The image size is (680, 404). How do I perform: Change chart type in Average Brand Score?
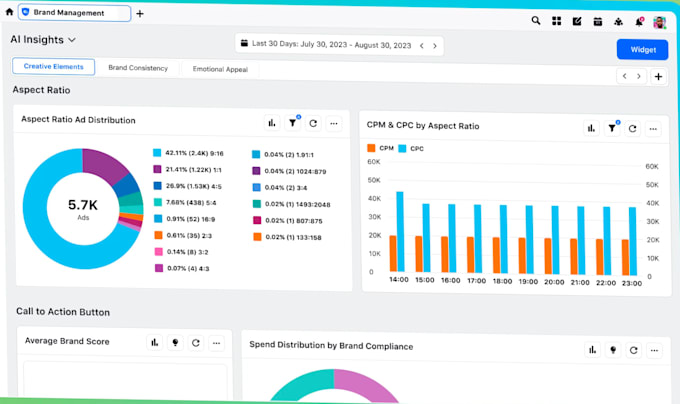point(155,342)
